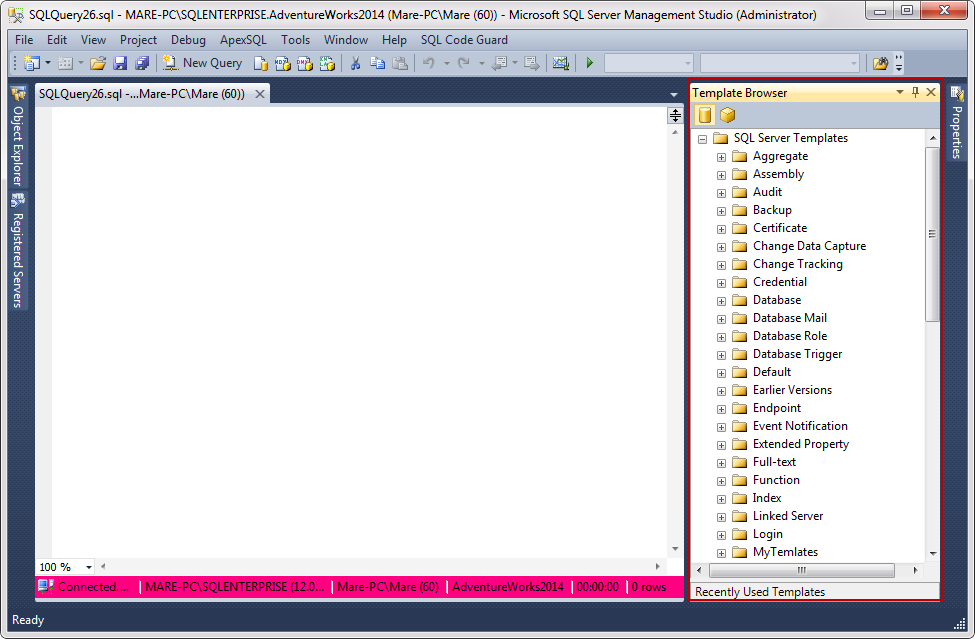Image resolution: width=975 pixels, height=639 pixels.
Task: Open the ApexSQL menu
Action: tap(243, 40)
